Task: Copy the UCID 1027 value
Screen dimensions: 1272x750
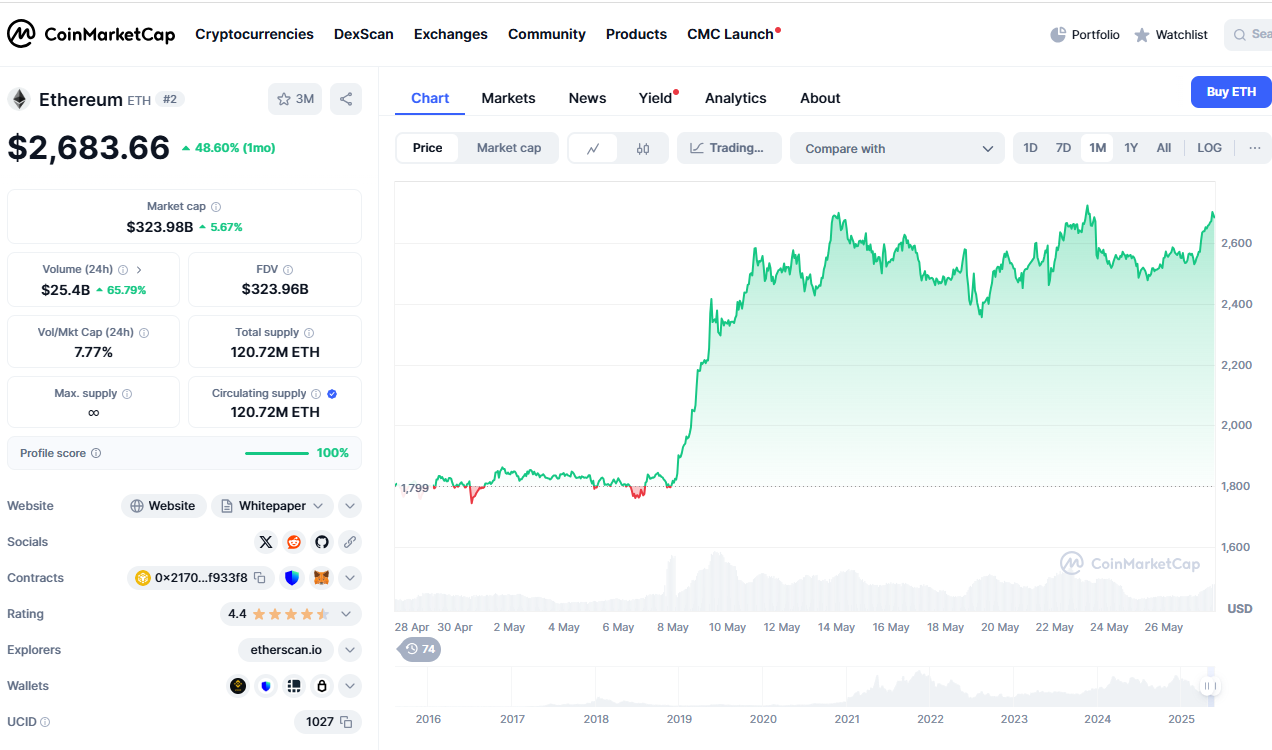Action: [x=346, y=722]
